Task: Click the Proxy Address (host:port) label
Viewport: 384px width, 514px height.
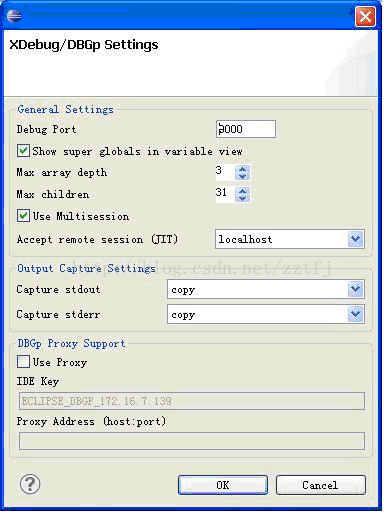Action: pos(91,421)
